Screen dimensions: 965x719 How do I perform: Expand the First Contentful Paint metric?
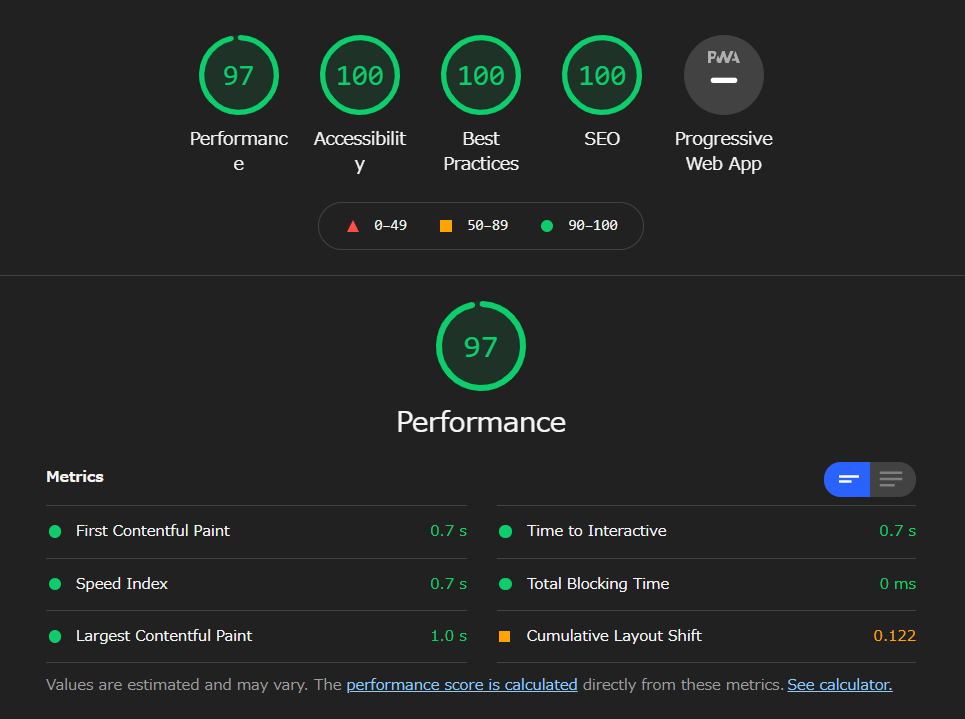pos(153,531)
